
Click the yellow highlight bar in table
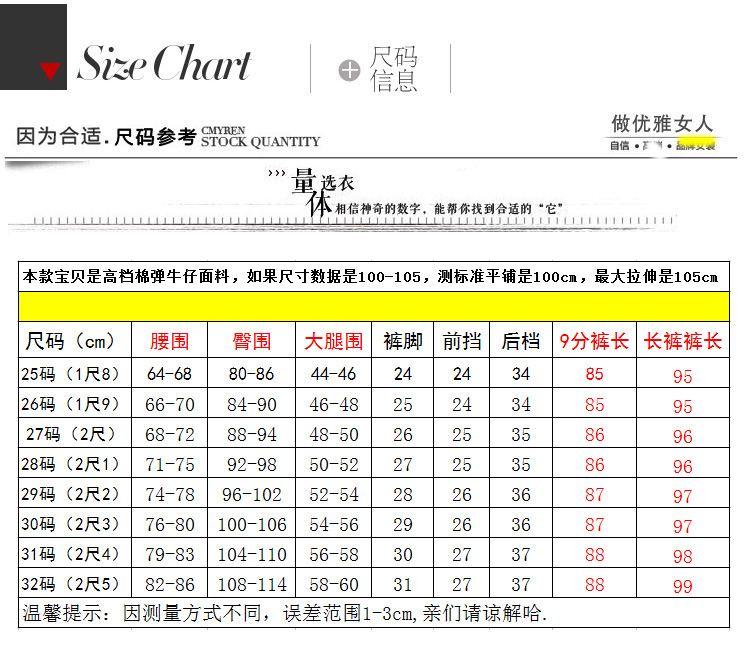(x=374, y=306)
